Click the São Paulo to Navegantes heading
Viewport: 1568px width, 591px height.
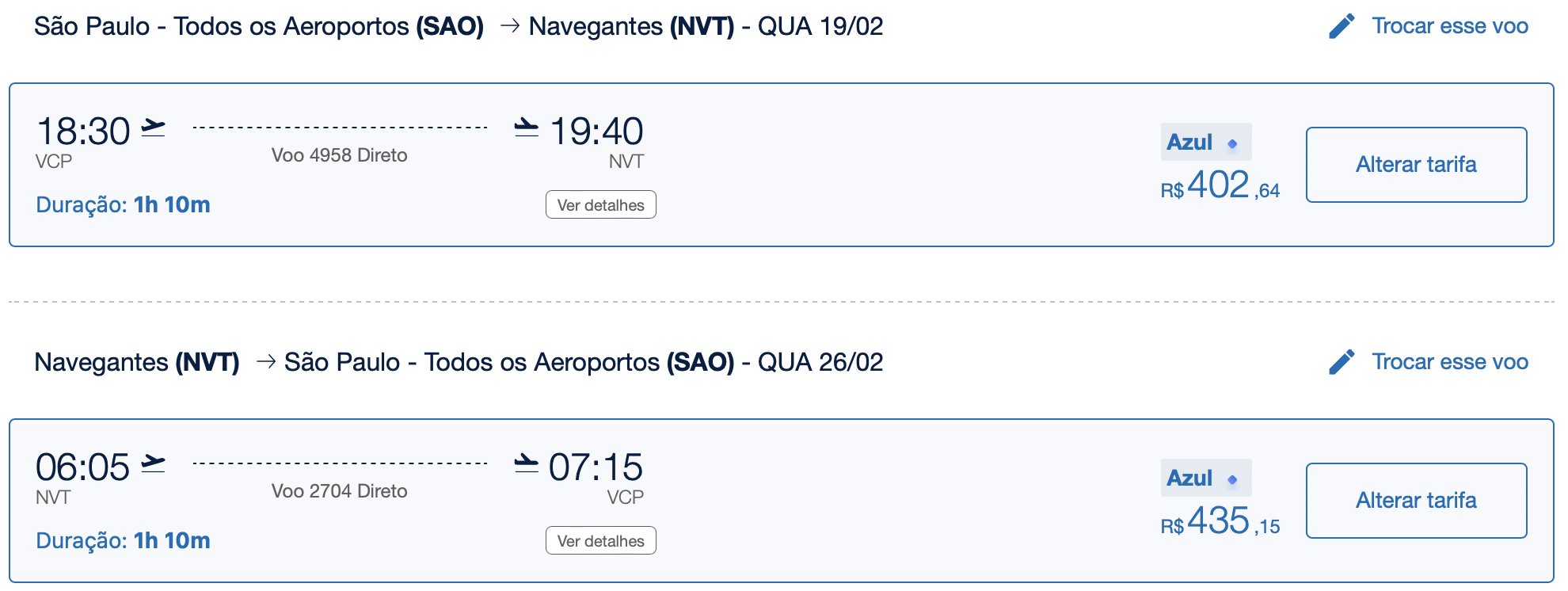tap(459, 26)
